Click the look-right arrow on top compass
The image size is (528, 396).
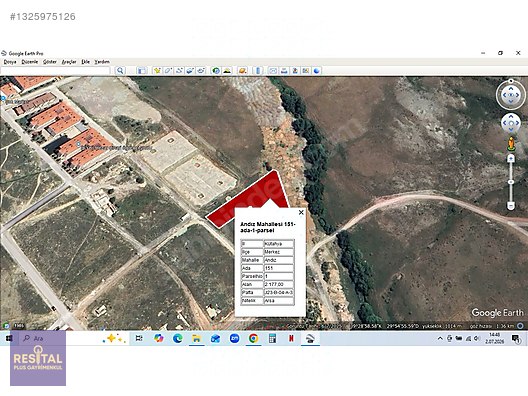pyautogui.click(x=518, y=95)
